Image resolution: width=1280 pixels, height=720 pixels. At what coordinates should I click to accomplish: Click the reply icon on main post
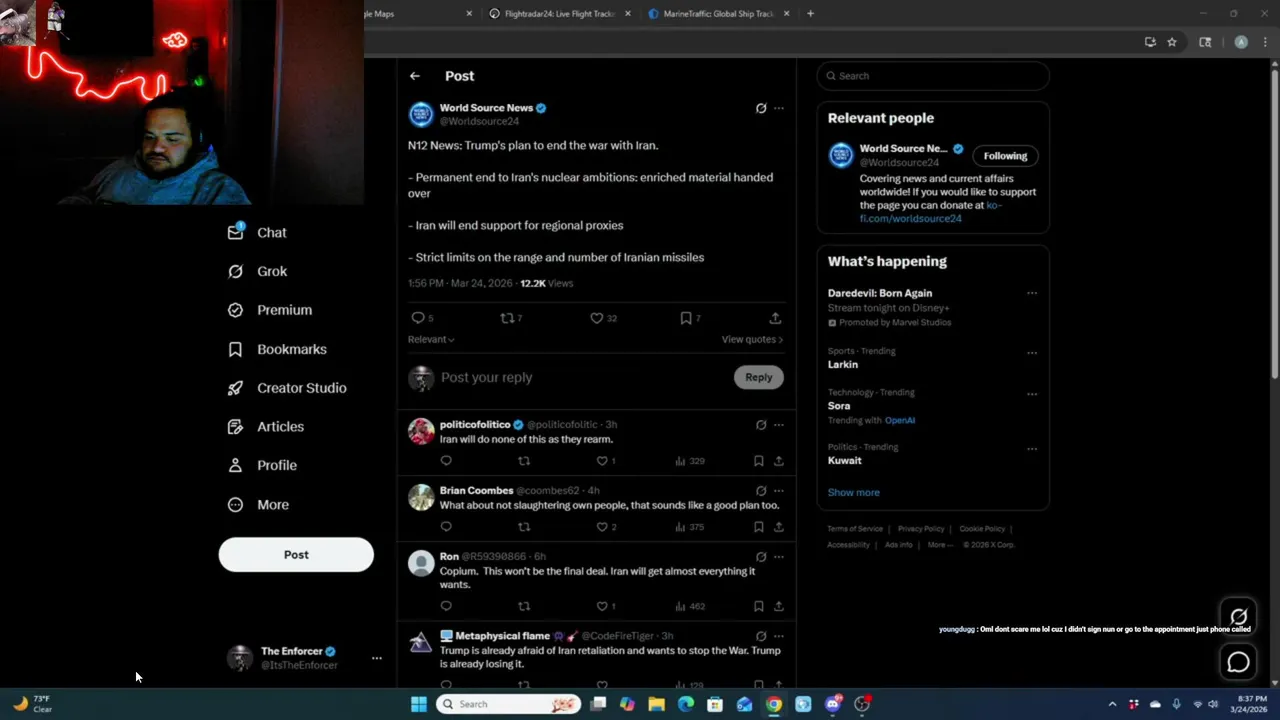tap(418, 318)
